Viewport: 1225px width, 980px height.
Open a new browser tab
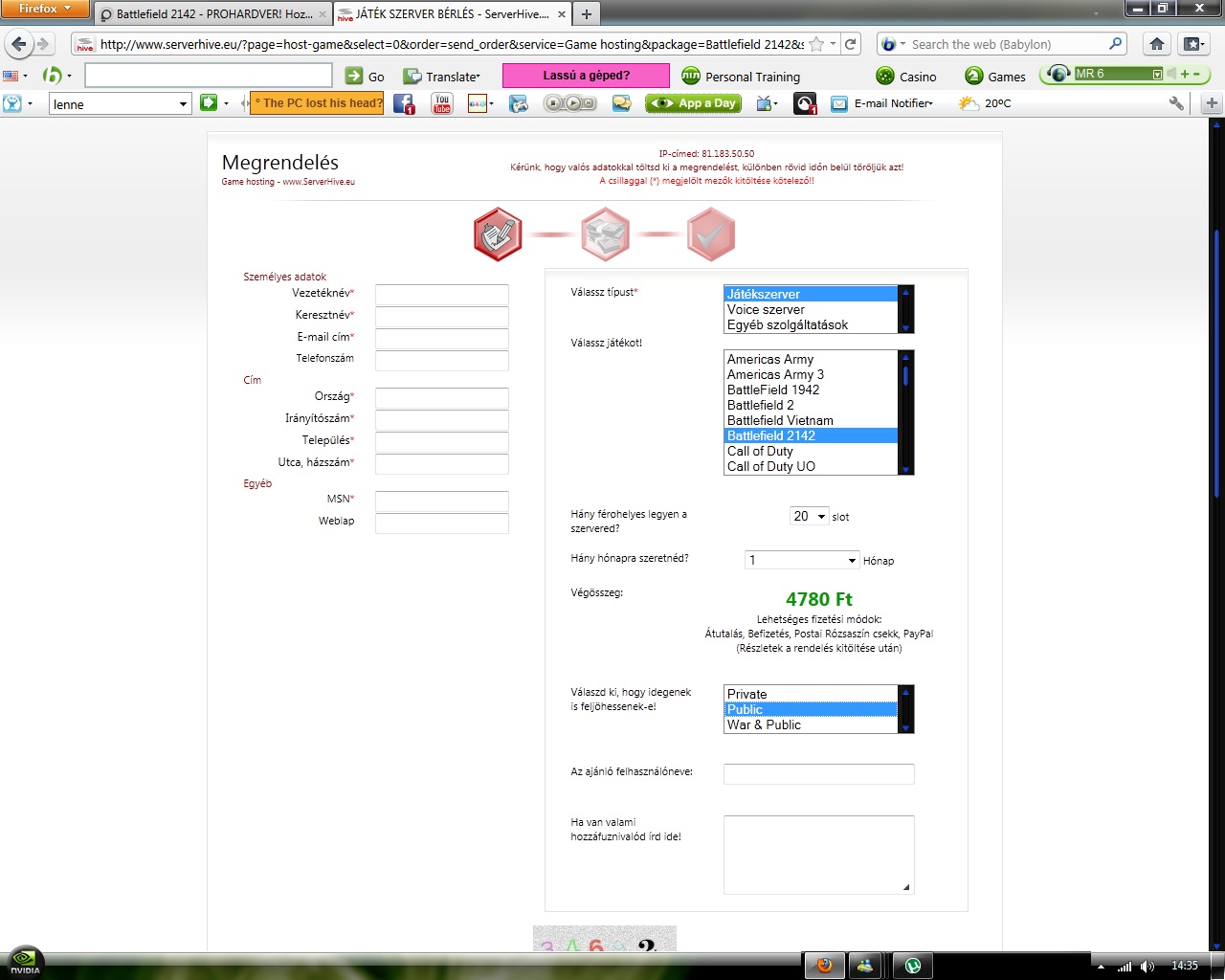[587, 14]
